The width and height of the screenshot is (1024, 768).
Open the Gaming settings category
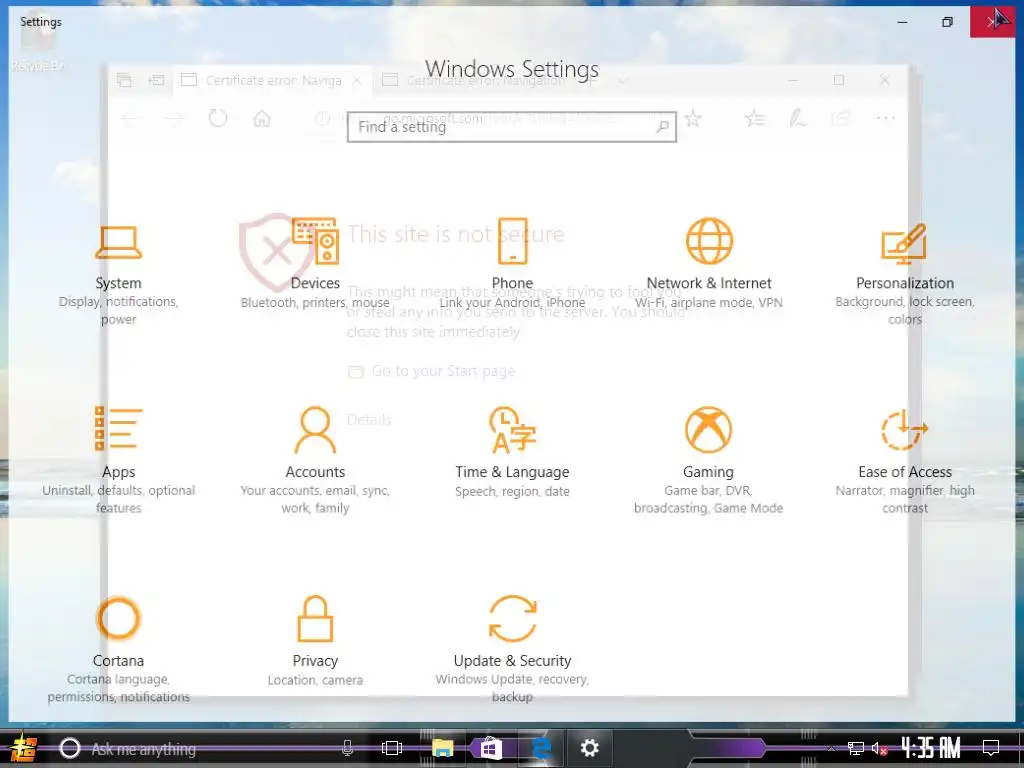tap(709, 460)
